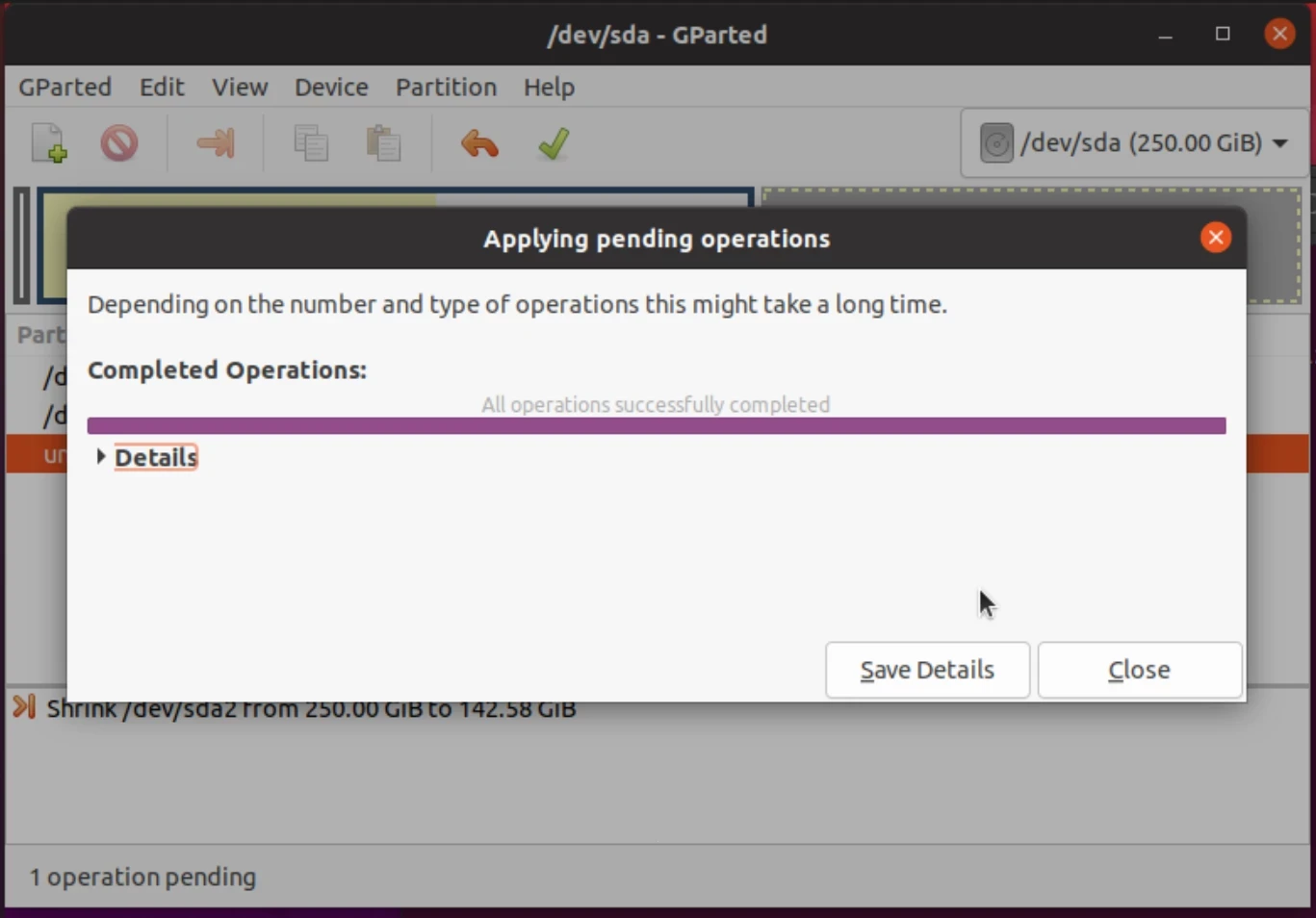Image resolution: width=1316 pixels, height=918 pixels.
Task: Click the '1 operation pending' status bar text
Action: pyautogui.click(x=142, y=878)
